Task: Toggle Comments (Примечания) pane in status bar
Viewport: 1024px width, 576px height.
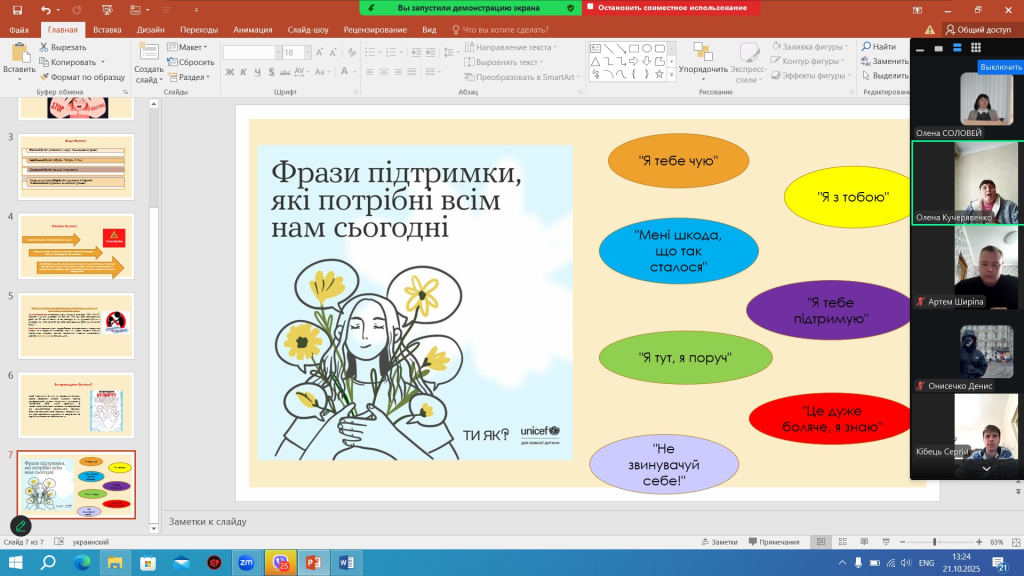Action: click(x=774, y=542)
